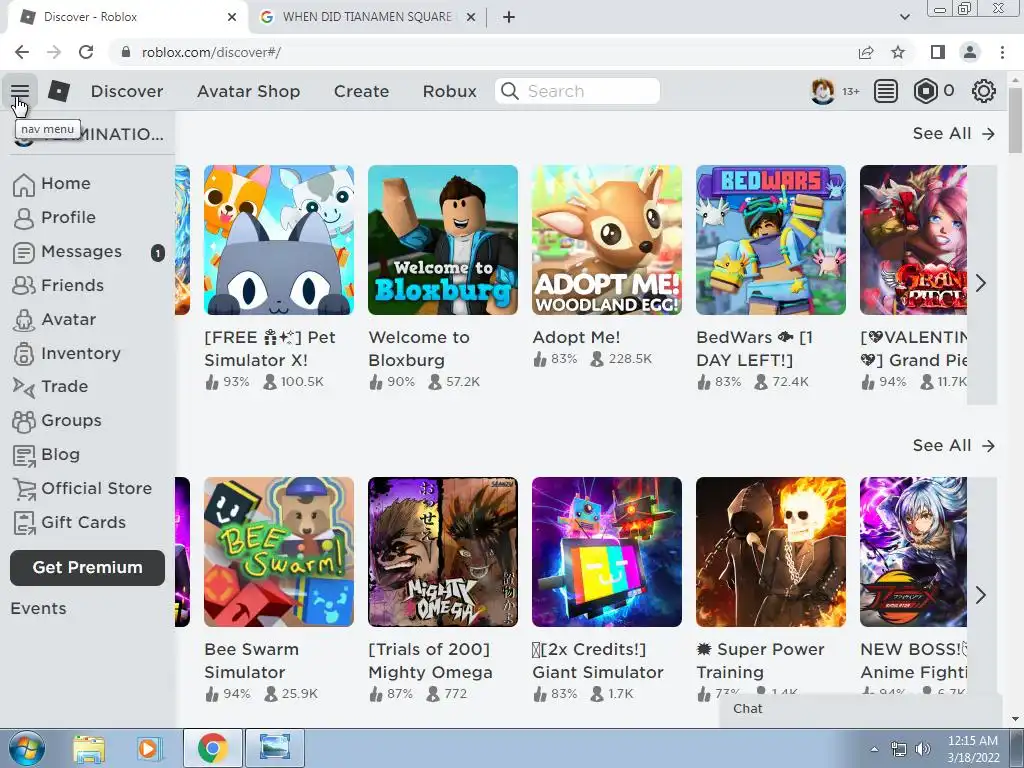Open the Grand Piece game thumbnail
1024x768 pixels.
pos(913,240)
